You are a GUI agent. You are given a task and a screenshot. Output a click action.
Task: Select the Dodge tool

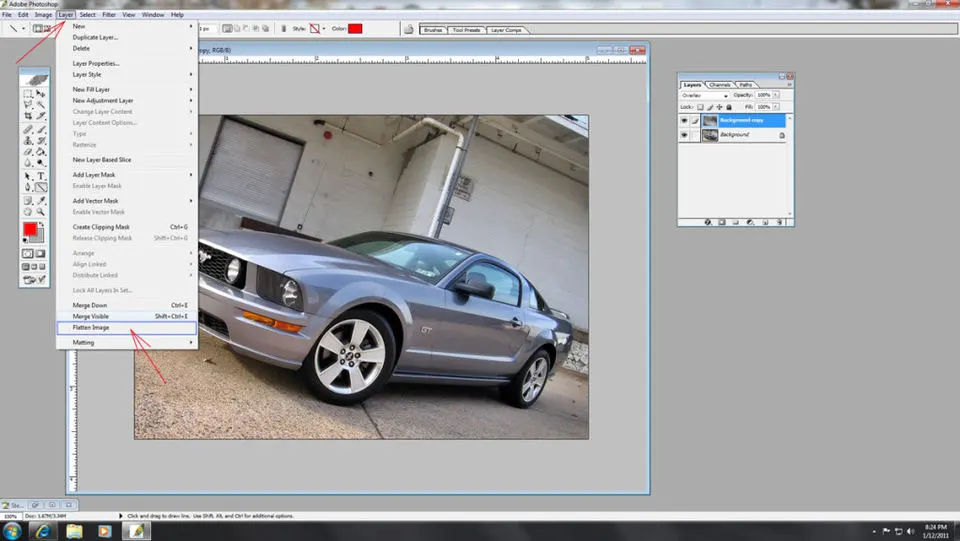coord(40,162)
